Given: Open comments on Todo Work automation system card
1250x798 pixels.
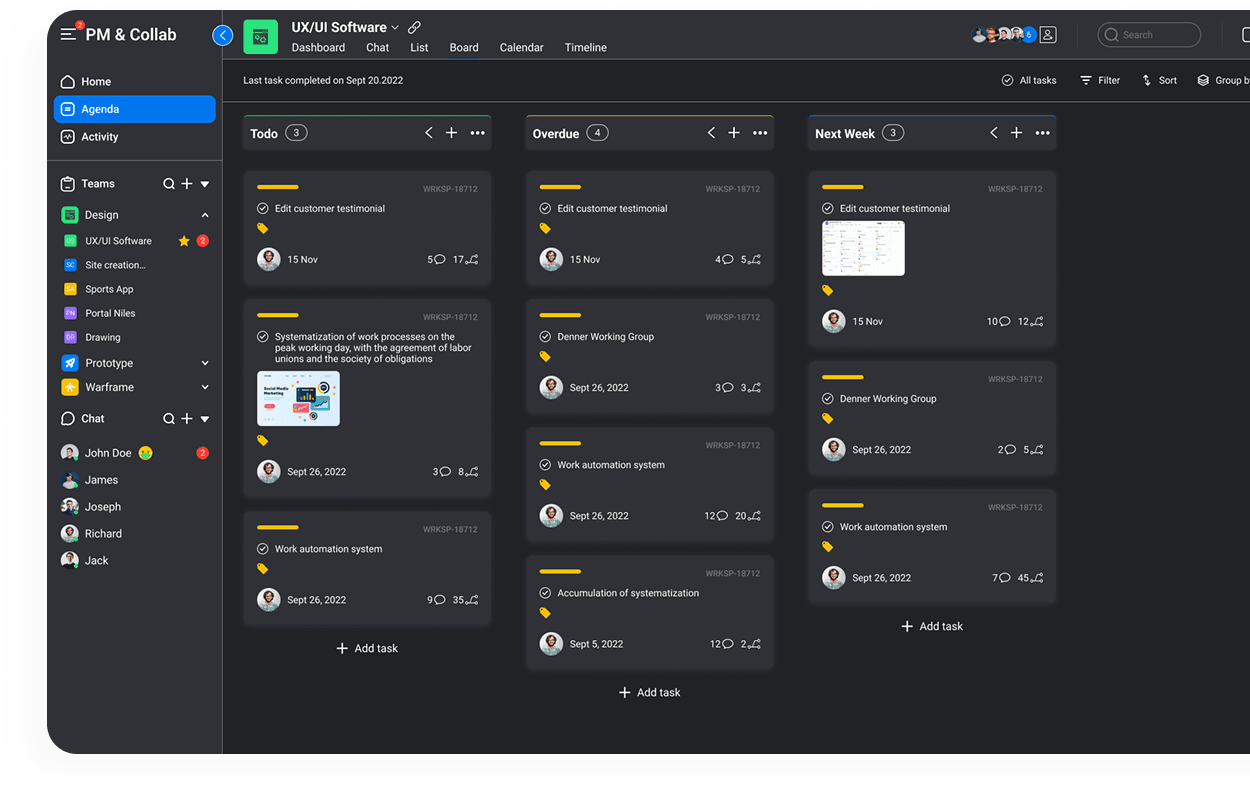Looking at the screenshot, I should pos(436,600).
